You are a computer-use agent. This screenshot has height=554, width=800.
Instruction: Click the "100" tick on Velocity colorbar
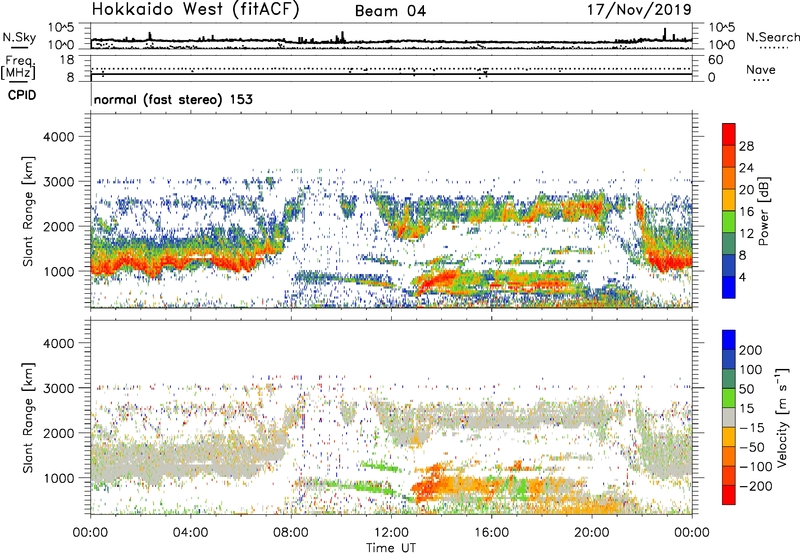click(x=750, y=369)
